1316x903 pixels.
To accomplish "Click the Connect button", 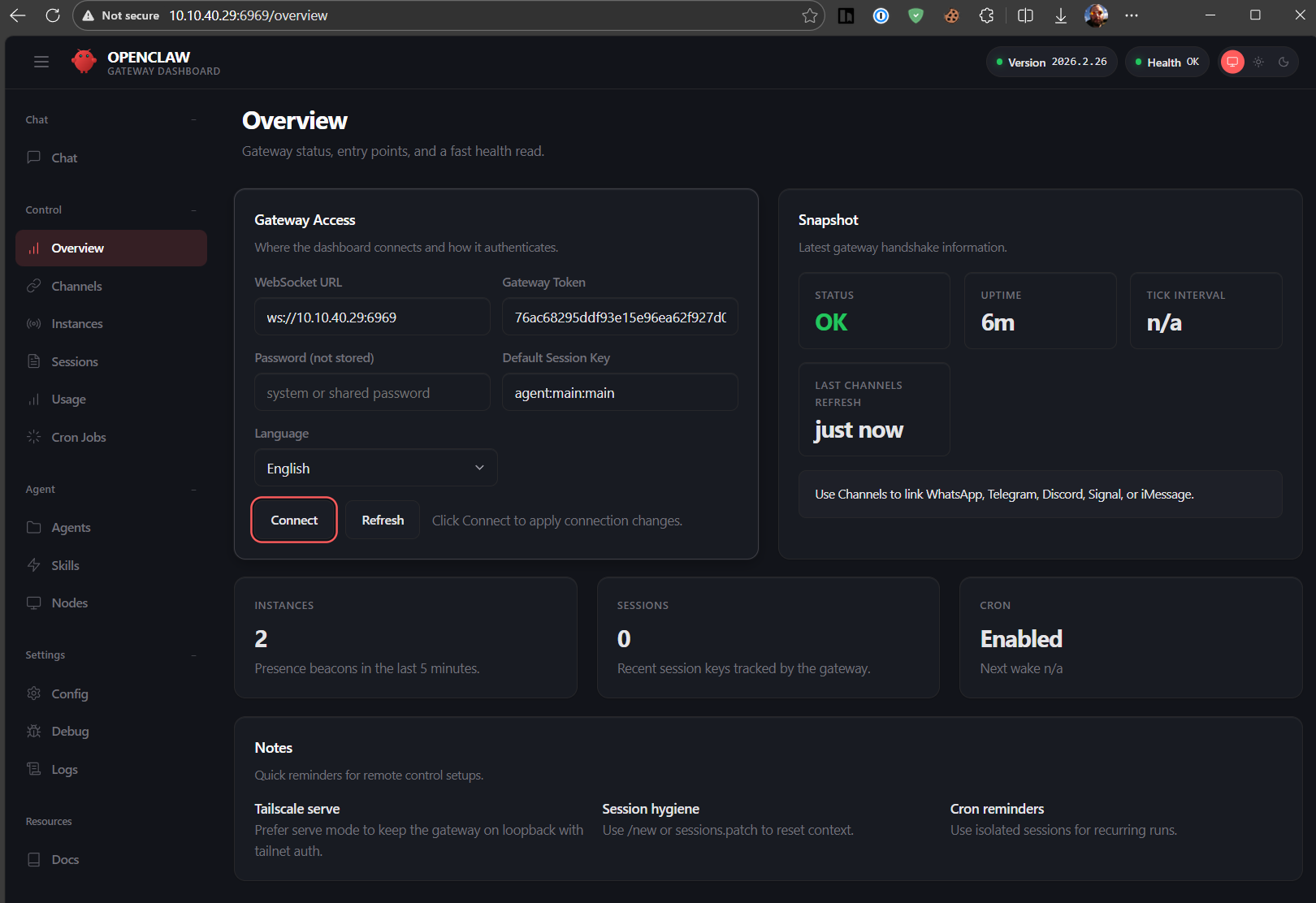I will pyautogui.click(x=294, y=520).
